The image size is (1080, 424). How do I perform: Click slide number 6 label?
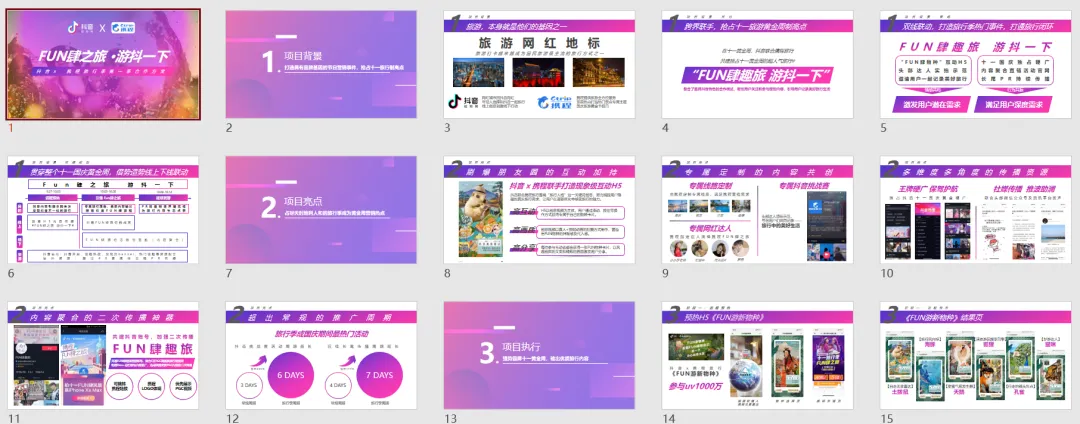pos(11,273)
